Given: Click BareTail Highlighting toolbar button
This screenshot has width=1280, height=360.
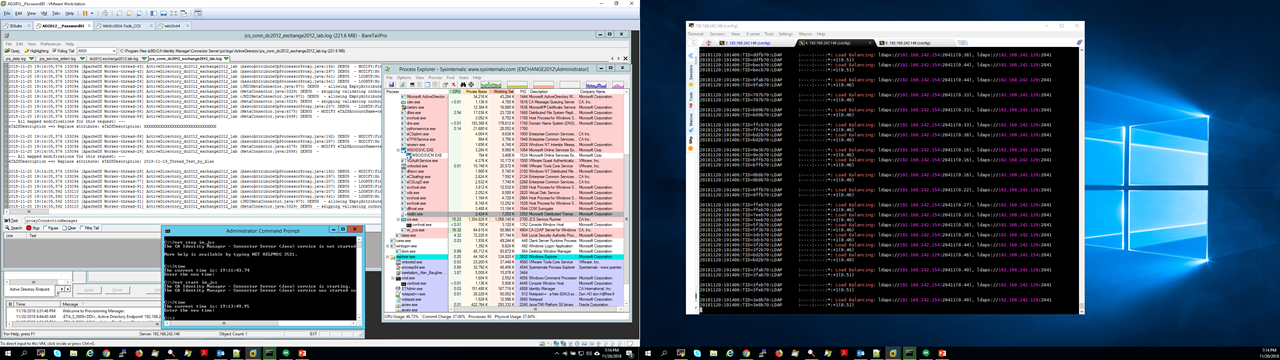Looking at the screenshot, I should 36,51.
